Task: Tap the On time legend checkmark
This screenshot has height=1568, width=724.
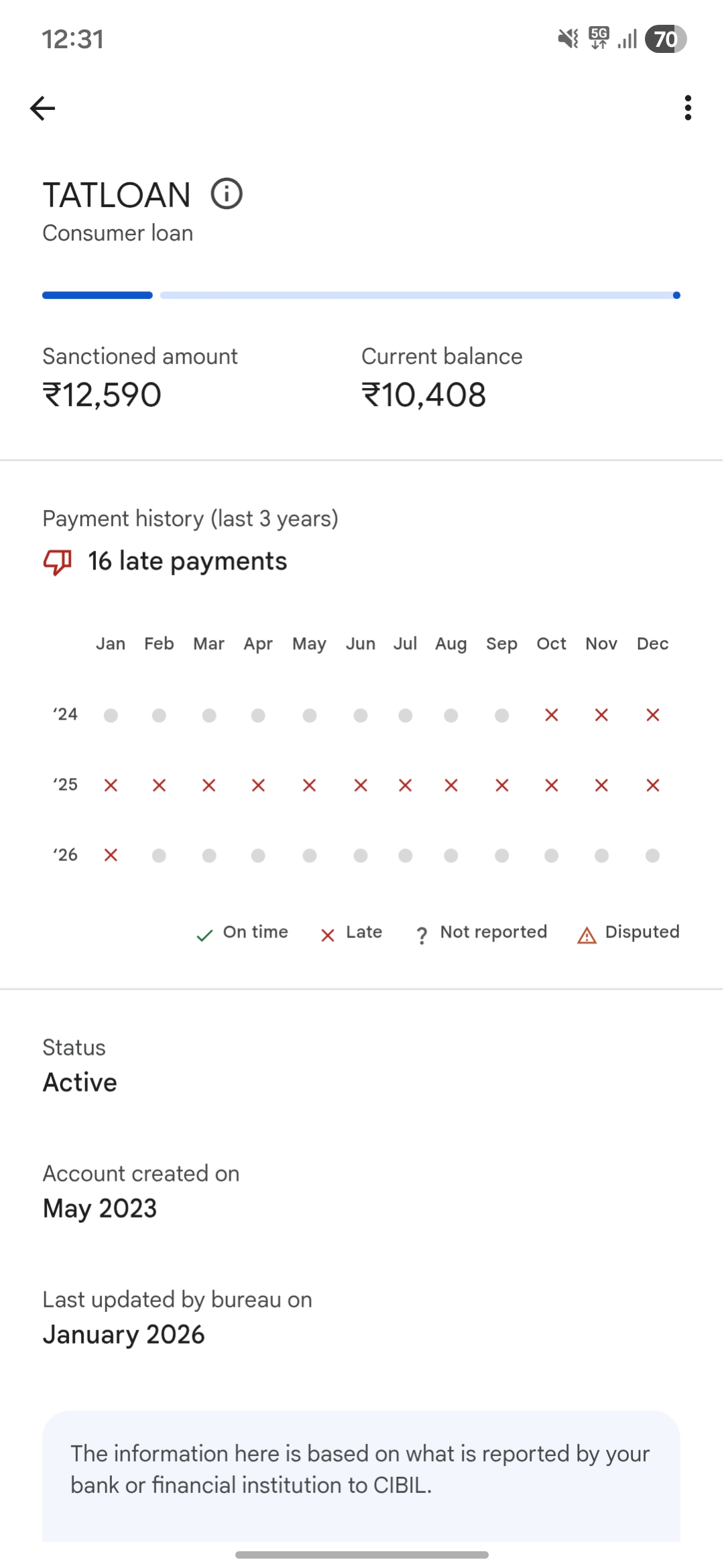Action: click(204, 935)
